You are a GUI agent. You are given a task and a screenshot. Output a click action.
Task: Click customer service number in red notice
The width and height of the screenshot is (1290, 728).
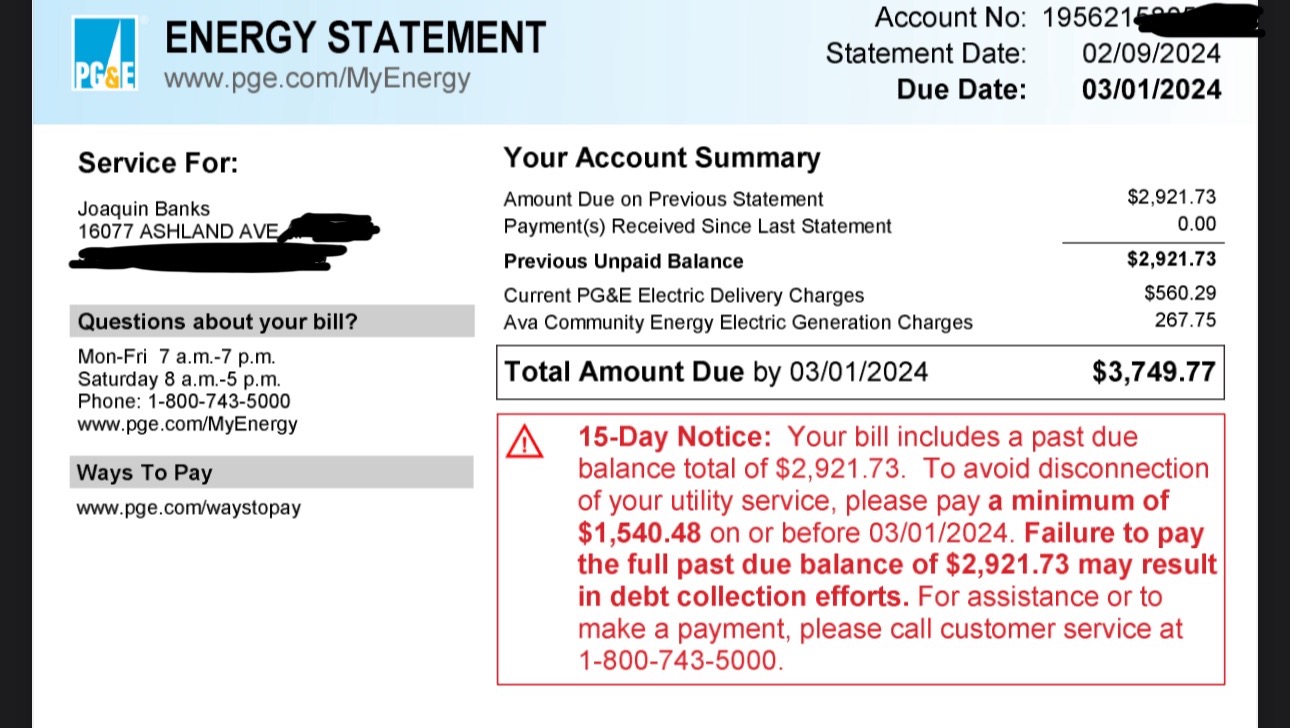(x=677, y=661)
